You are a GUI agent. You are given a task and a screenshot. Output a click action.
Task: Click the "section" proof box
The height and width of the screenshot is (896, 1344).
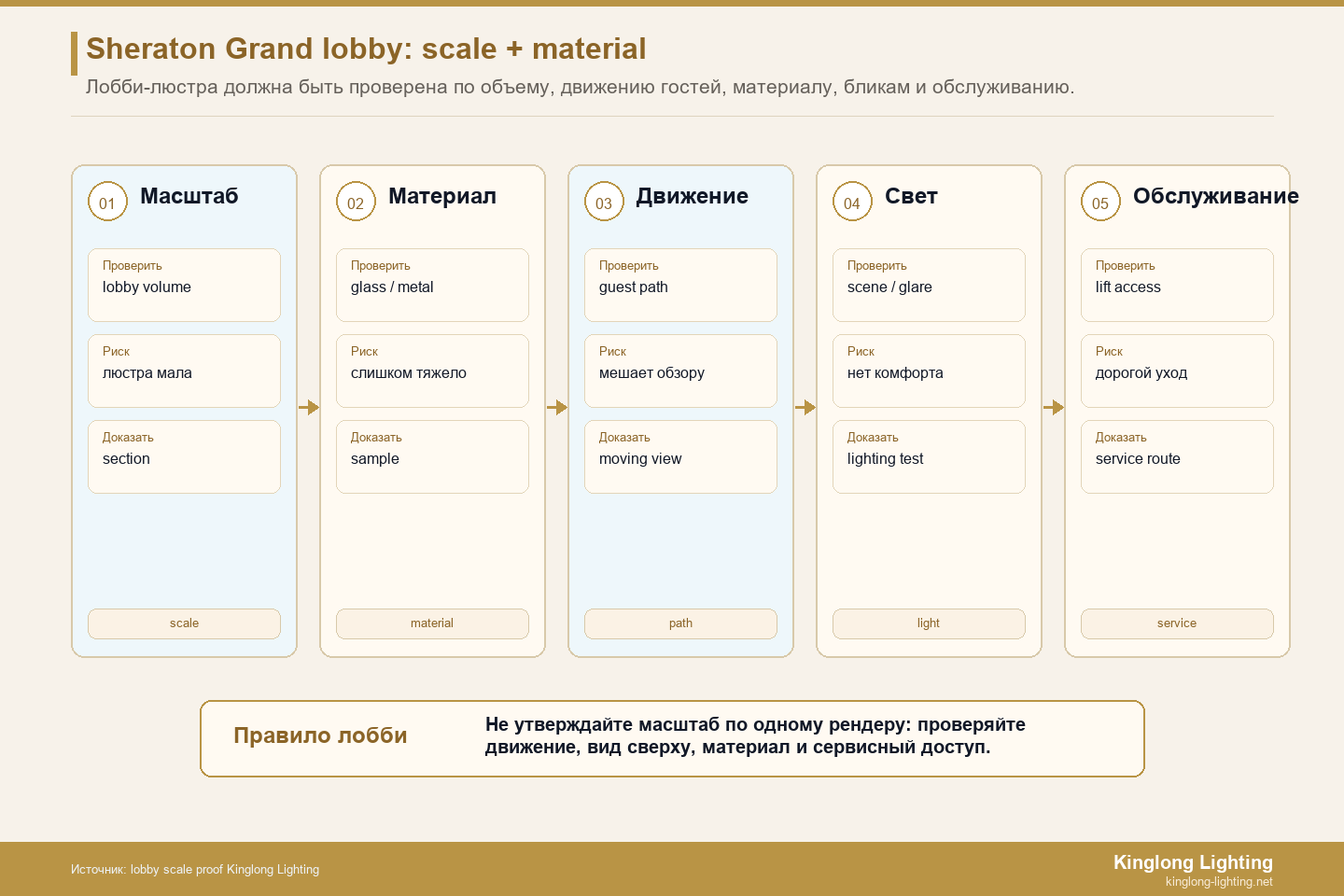click(x=184, y=456)
